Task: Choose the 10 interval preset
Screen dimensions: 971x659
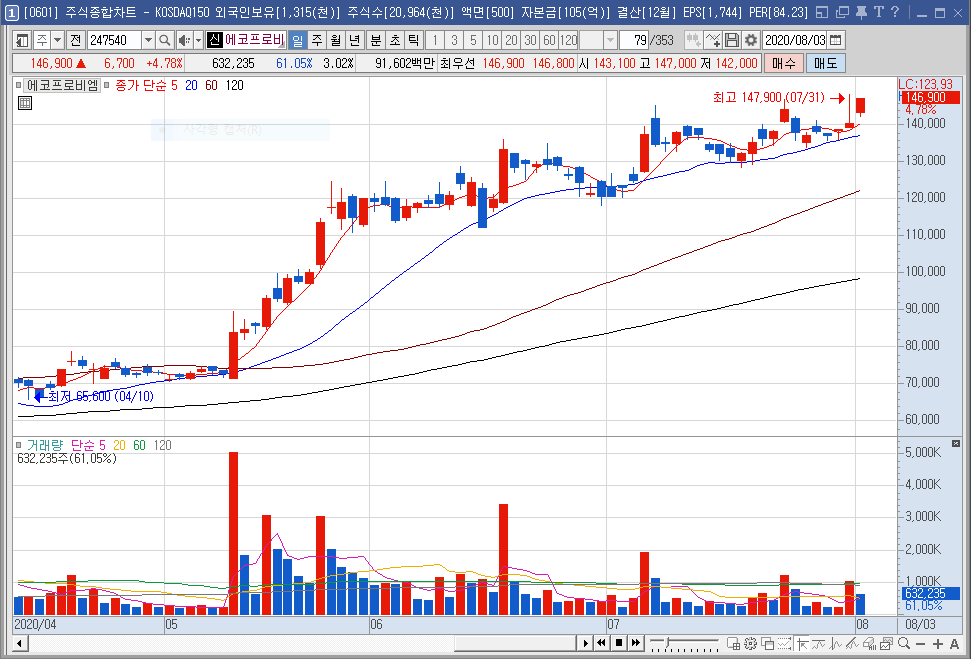Action: tap(492, 40)
